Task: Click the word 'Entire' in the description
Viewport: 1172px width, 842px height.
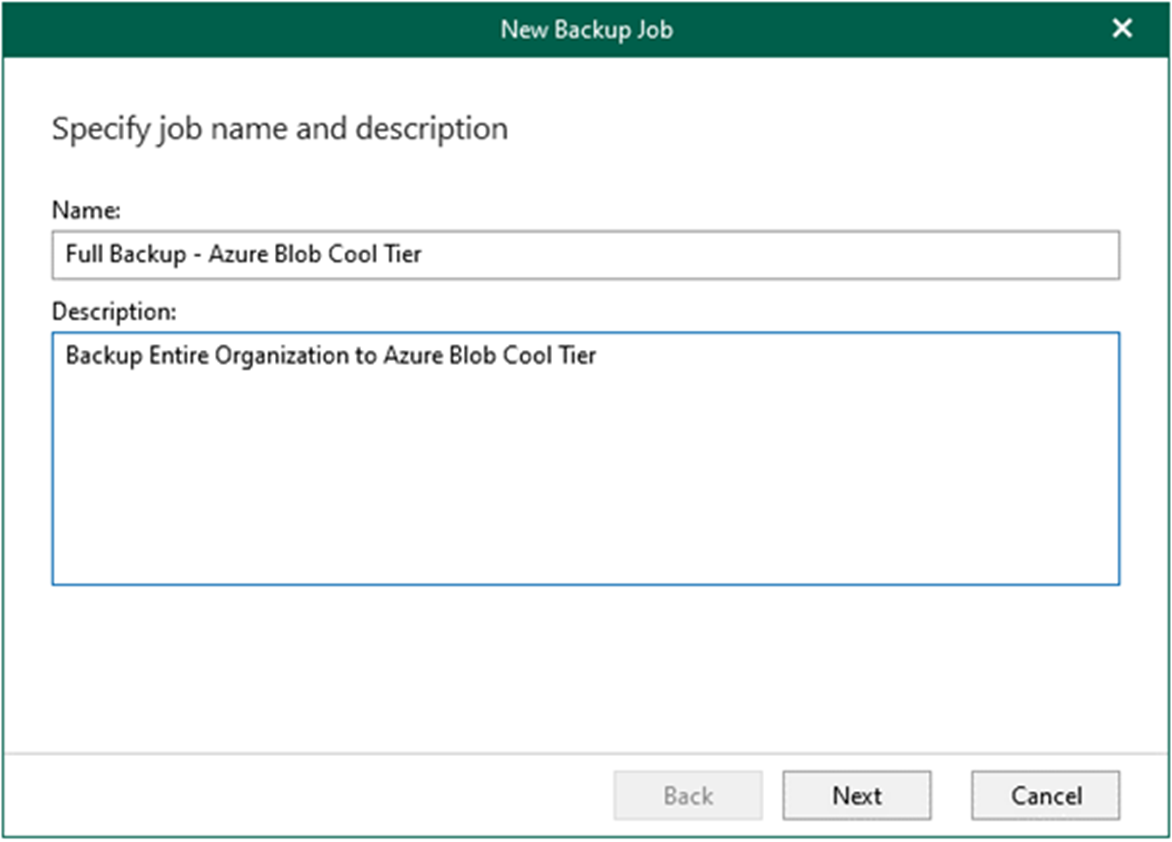Action: pos(179,356)
